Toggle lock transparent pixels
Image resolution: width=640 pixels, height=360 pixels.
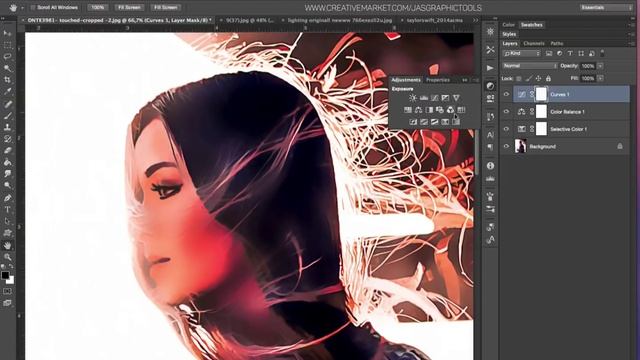pos(519,78)
